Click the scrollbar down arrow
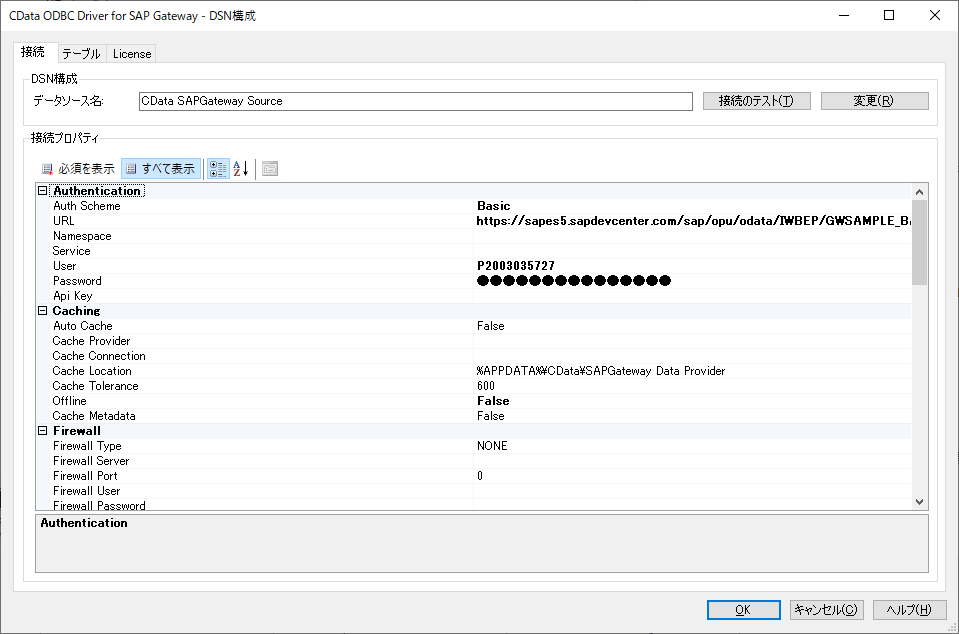The image size is (959, 634). click(x=919, y=502)
